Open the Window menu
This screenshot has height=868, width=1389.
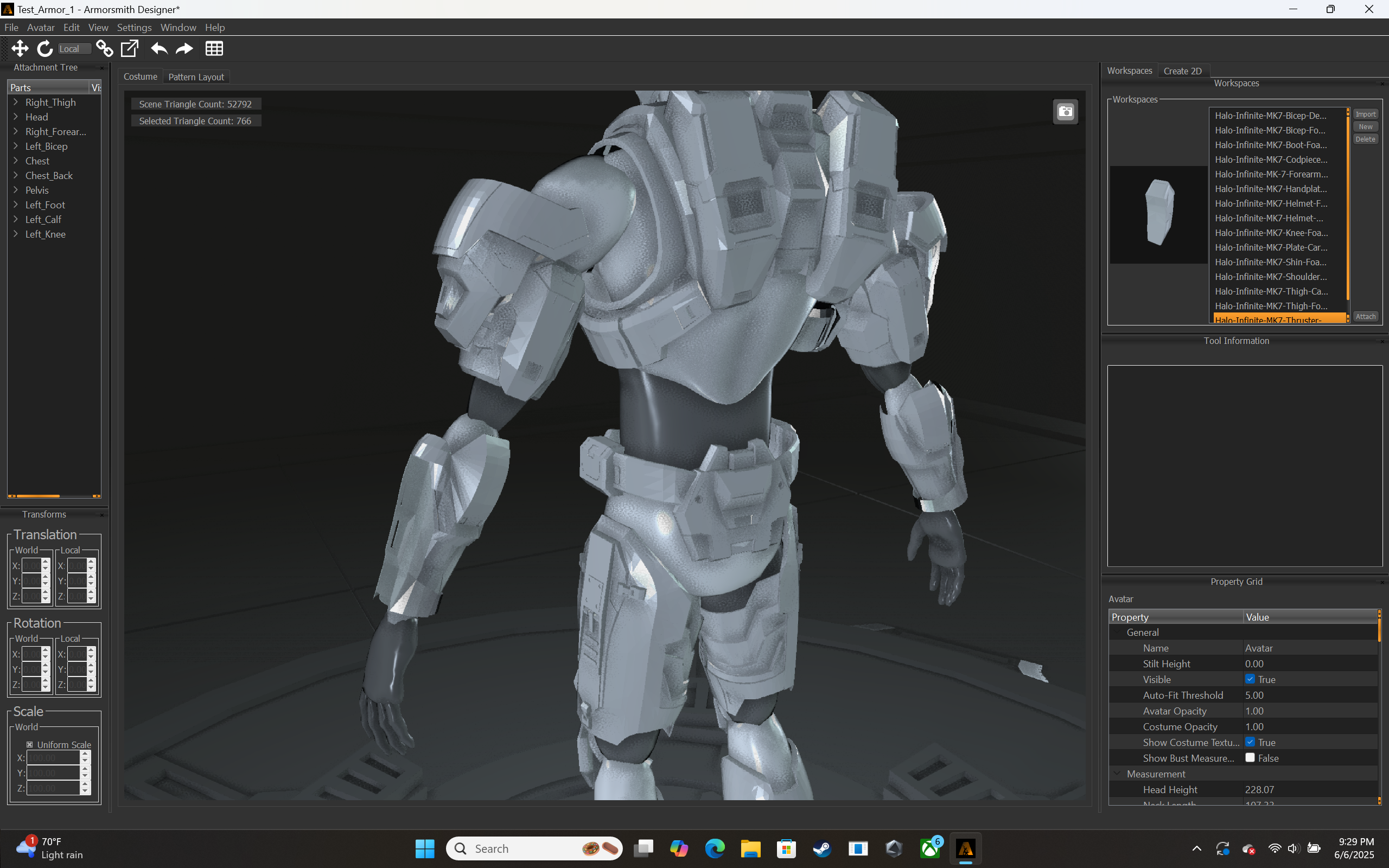178,28
